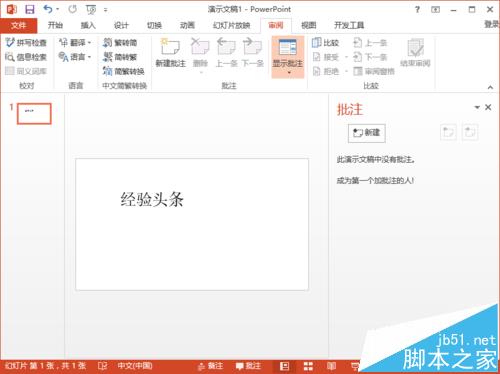Convert text with 繁转简 icon

pyautogui.click(x=120, y=42)
